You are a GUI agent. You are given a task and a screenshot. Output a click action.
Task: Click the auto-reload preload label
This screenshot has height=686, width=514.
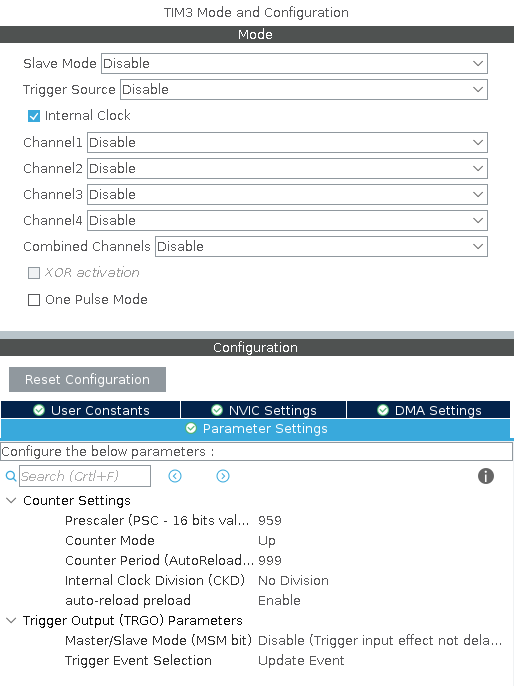[x=128, y=601]
